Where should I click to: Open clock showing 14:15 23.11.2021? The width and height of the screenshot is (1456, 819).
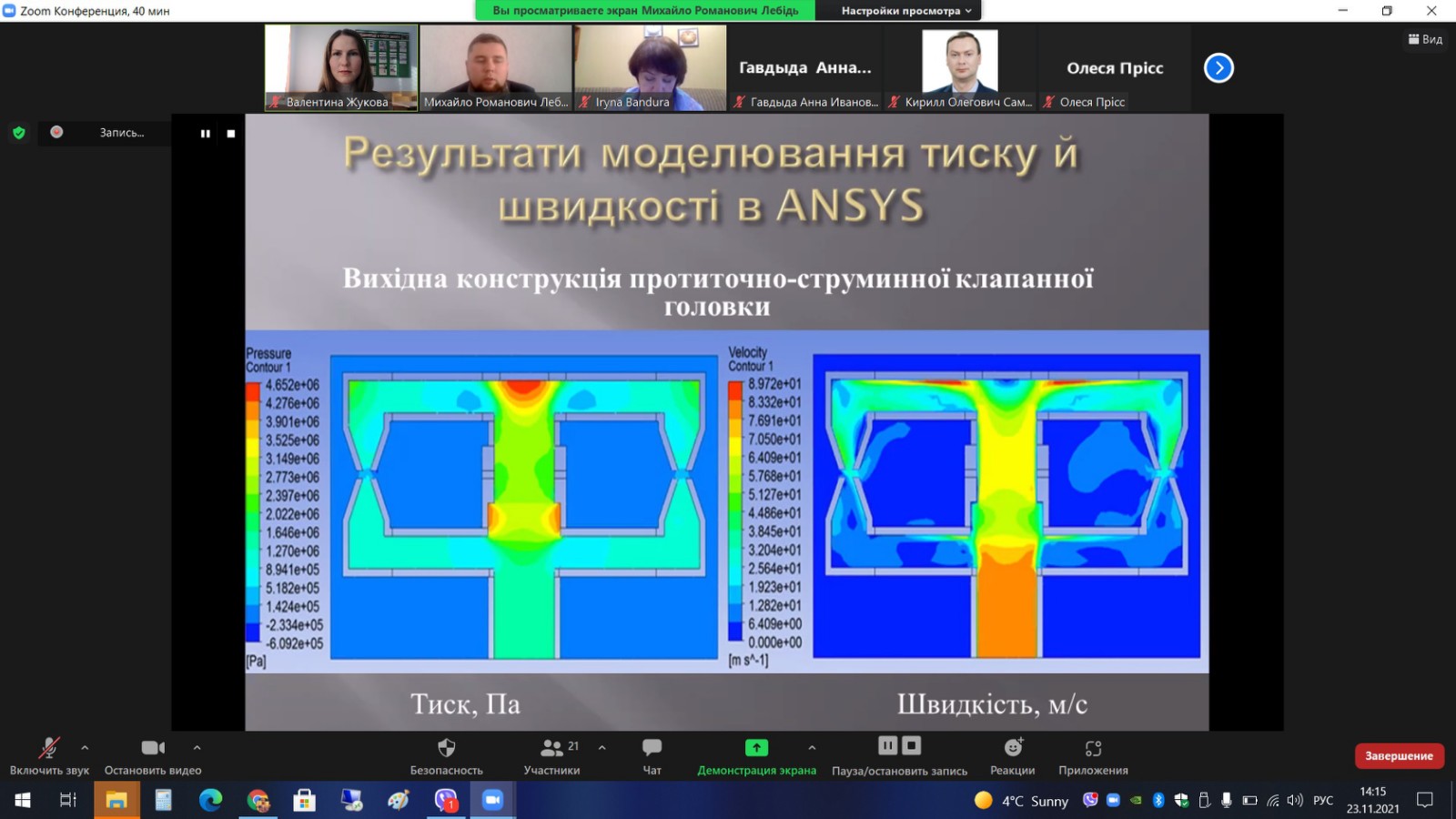[x=1373, y=800]
